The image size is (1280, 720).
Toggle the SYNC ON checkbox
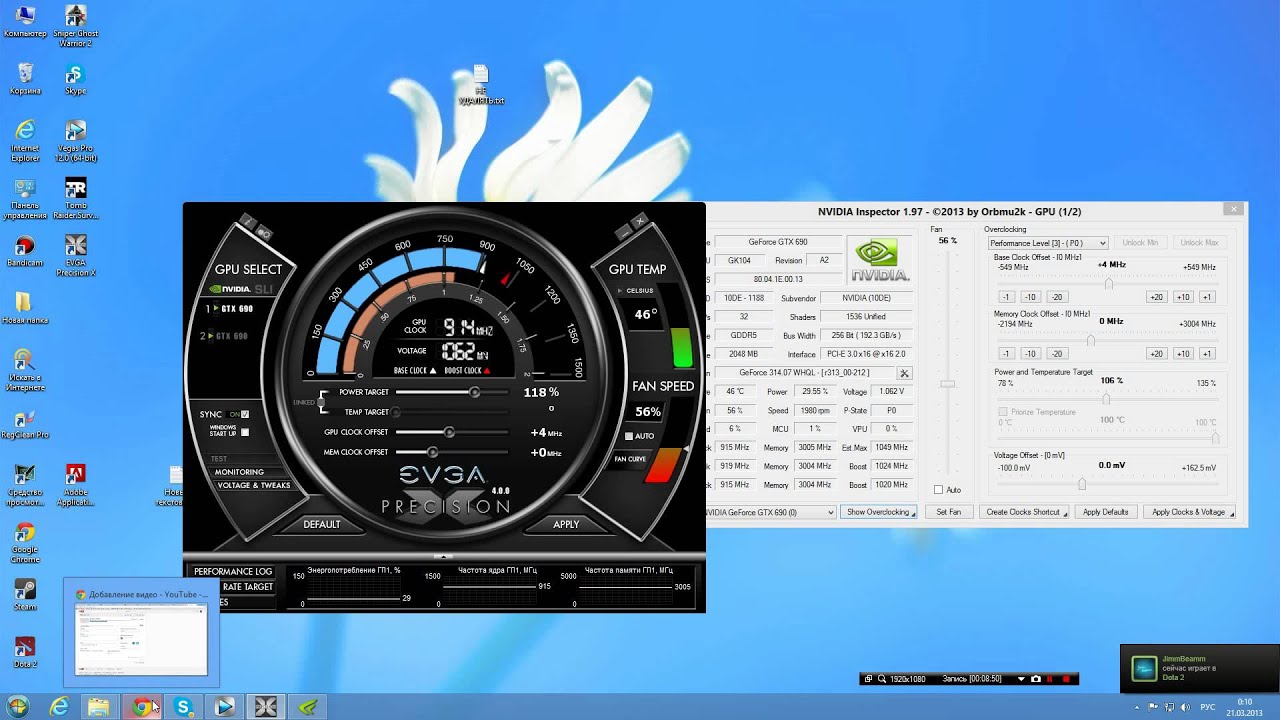(245, 414)
